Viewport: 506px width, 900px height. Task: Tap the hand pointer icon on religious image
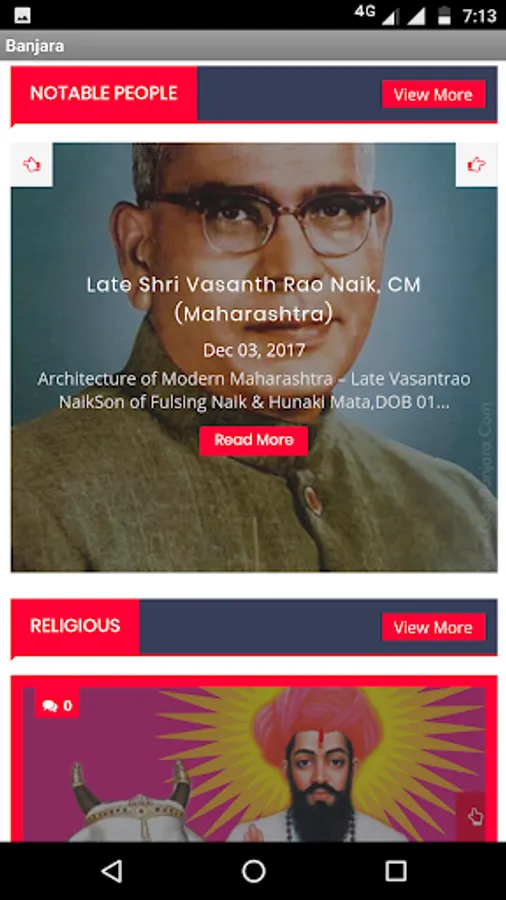(x=476, y=817)
